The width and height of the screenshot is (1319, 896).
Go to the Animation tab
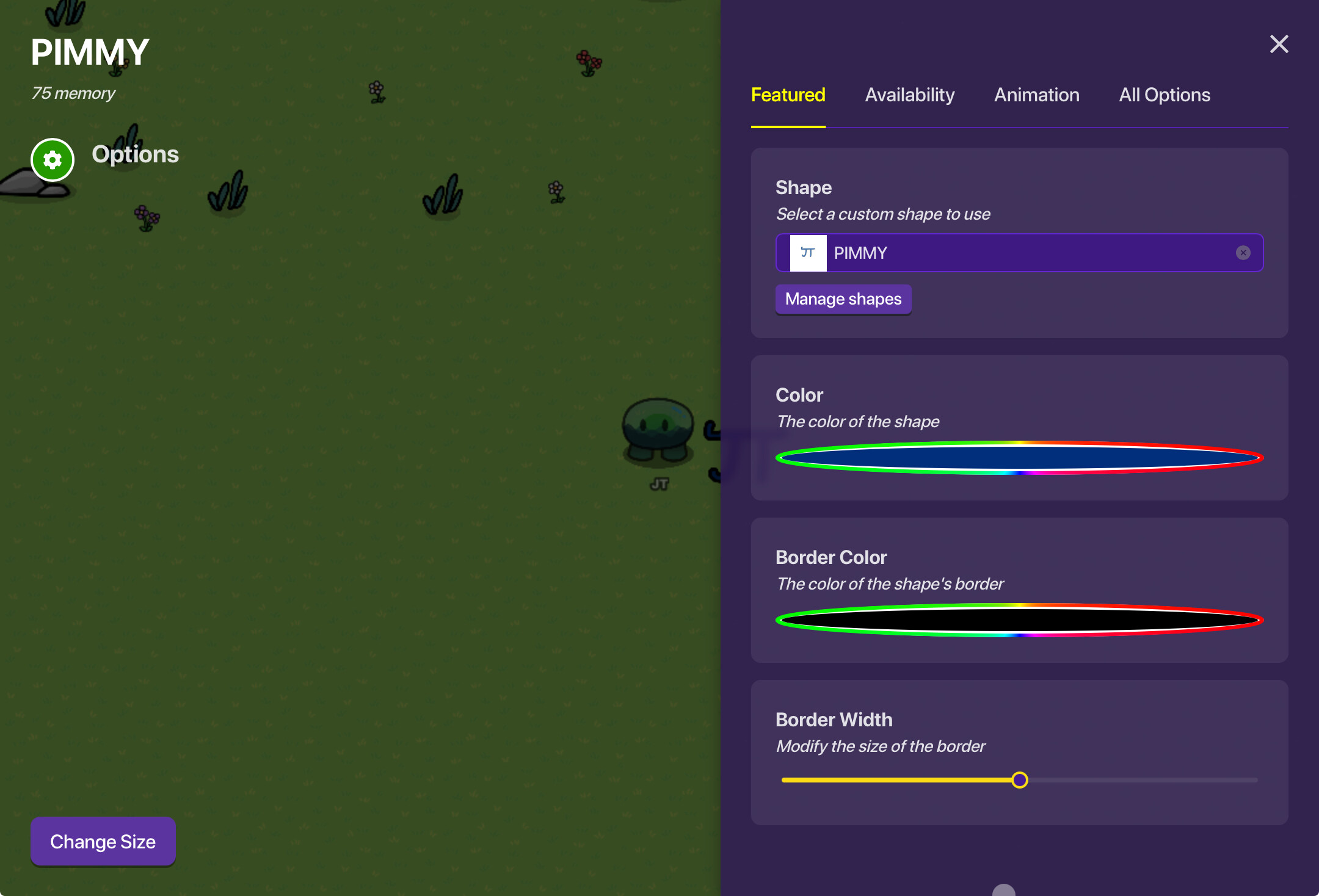point(1036,95)
